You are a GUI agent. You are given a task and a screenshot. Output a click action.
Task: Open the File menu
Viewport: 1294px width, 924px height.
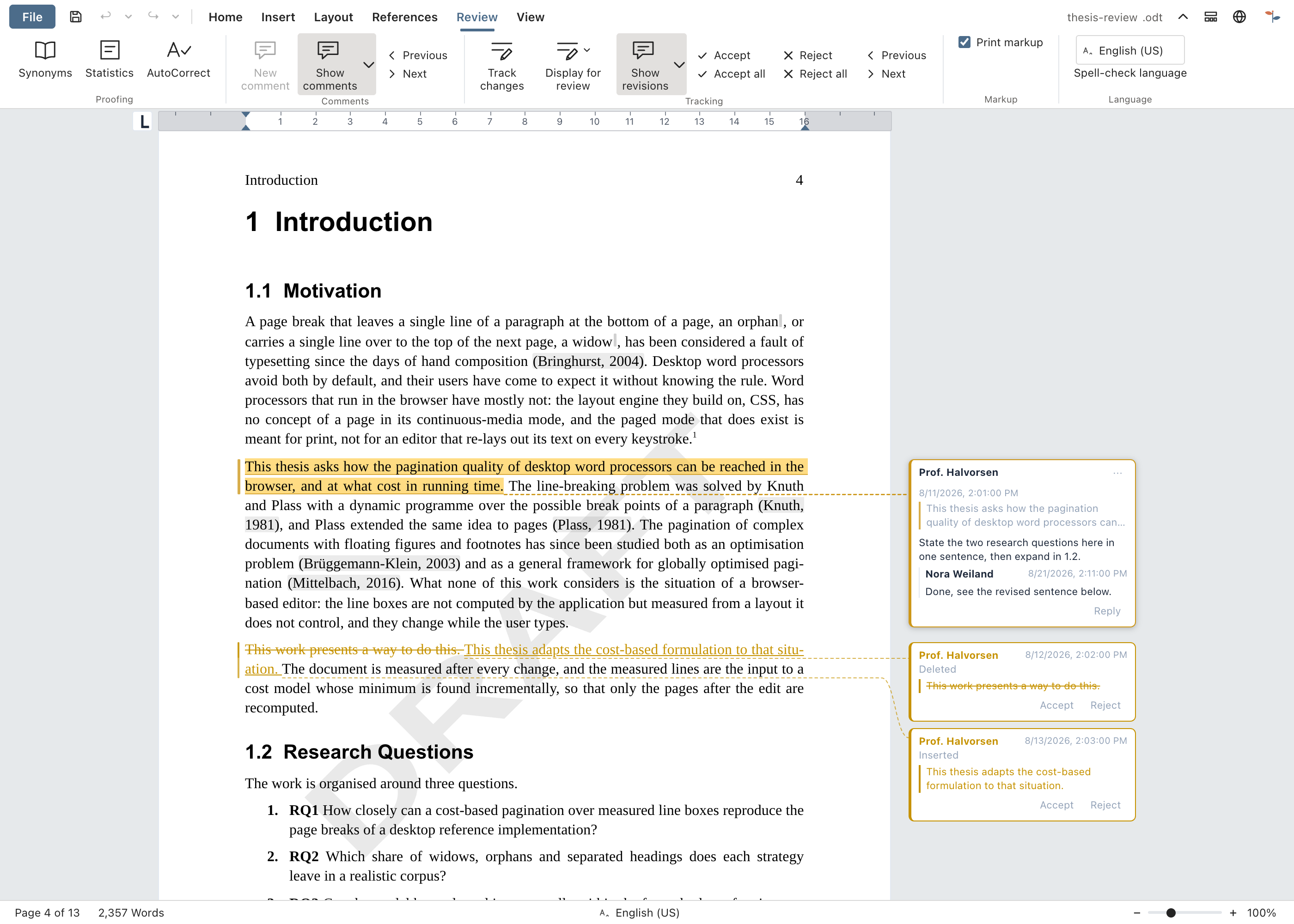pos(32,17)
